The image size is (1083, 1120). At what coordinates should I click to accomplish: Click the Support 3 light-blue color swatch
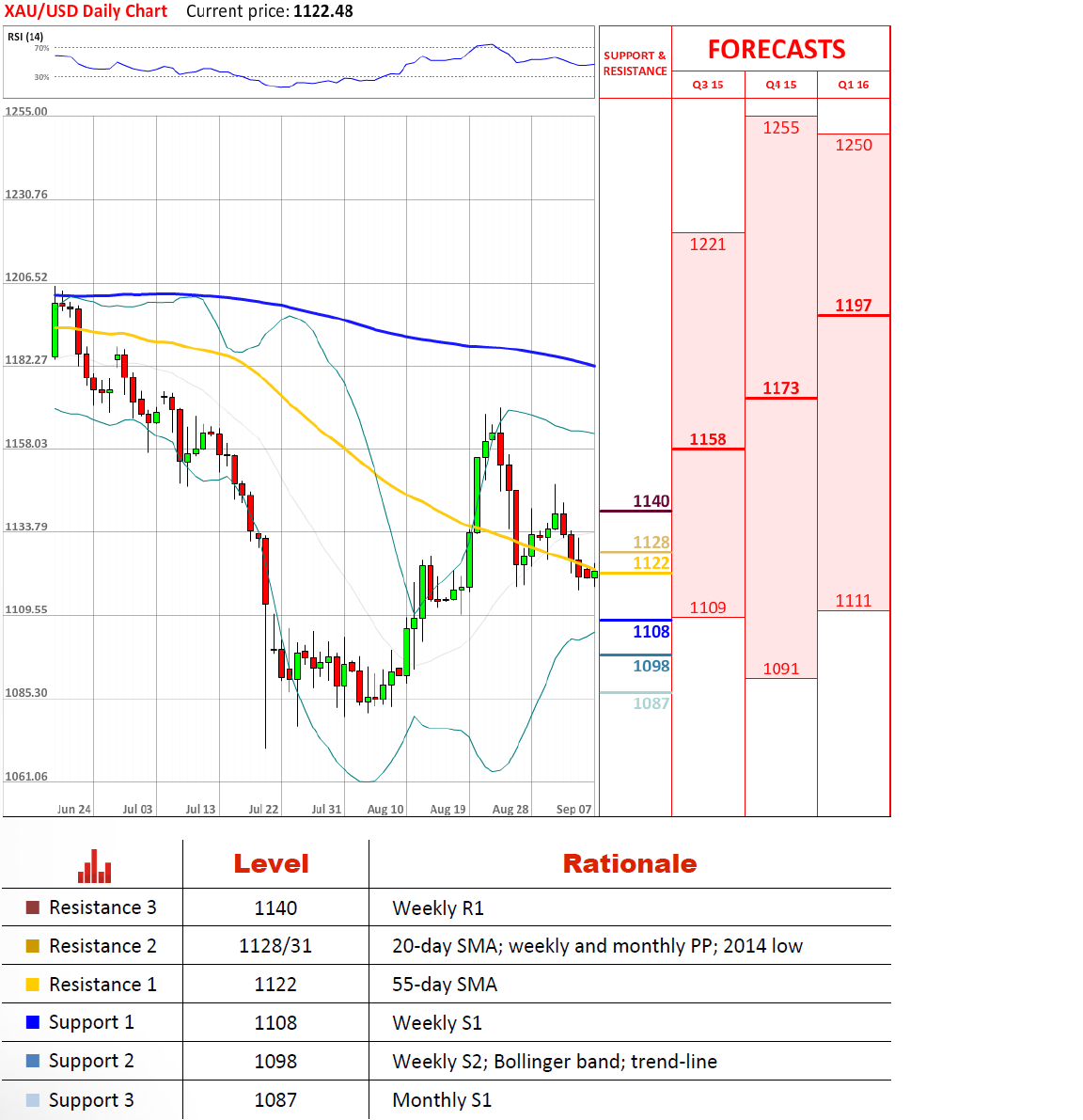pos(32,1100)
